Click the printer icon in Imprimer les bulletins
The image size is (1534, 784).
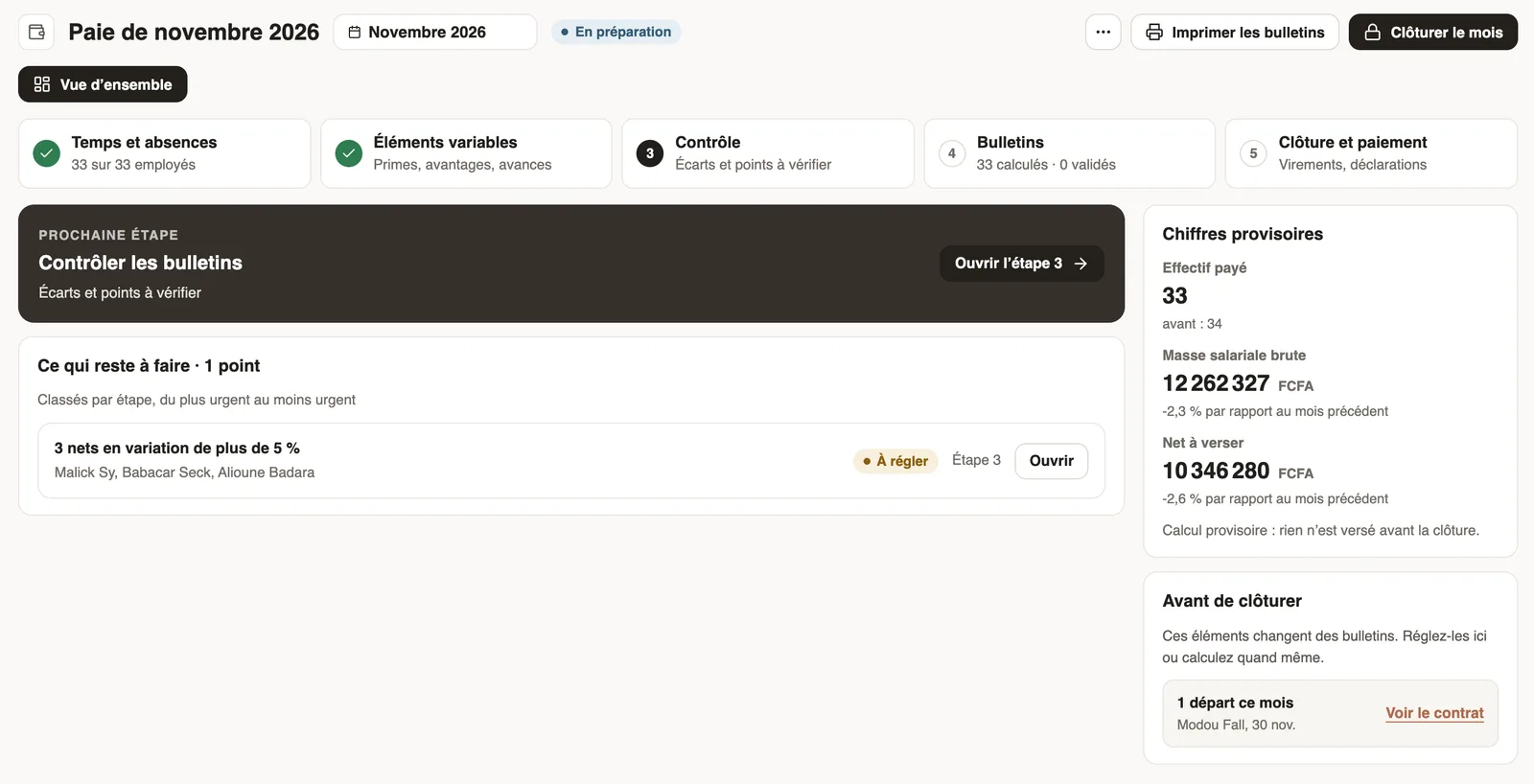[1154, 32]
